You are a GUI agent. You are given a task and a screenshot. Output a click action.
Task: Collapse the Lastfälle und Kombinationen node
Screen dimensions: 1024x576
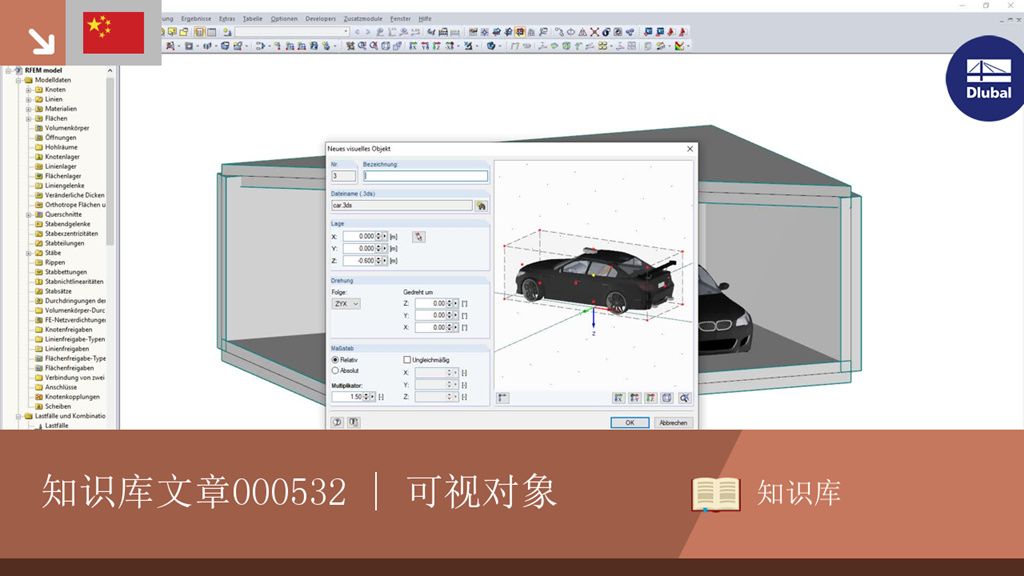(19, 416)
